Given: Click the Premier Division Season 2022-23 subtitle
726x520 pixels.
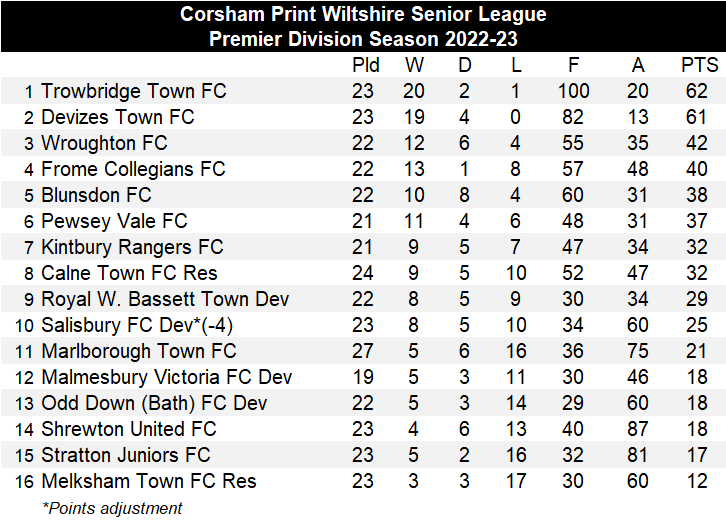Looking at the screenshot, I should click(x=363, y=39).
